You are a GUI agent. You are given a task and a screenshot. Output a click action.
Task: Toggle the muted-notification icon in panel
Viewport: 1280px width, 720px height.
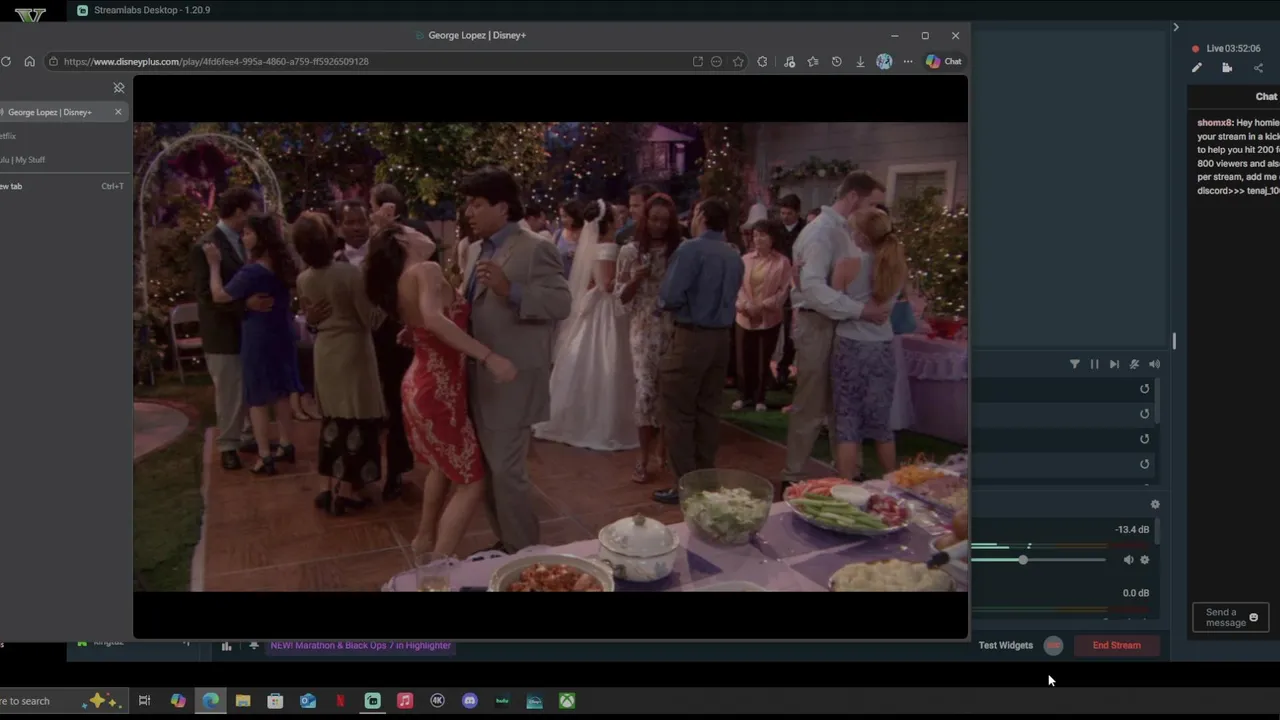pyautogui.click(x=1134, y=364)
